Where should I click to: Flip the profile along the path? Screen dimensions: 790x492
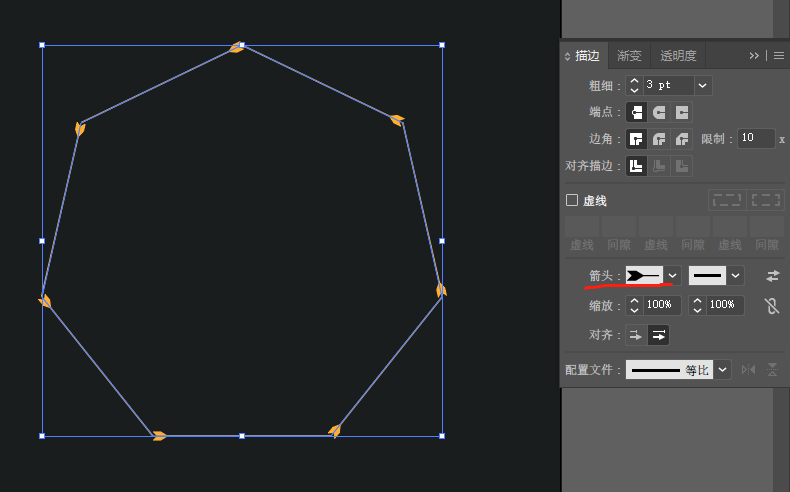click(748, 370)
